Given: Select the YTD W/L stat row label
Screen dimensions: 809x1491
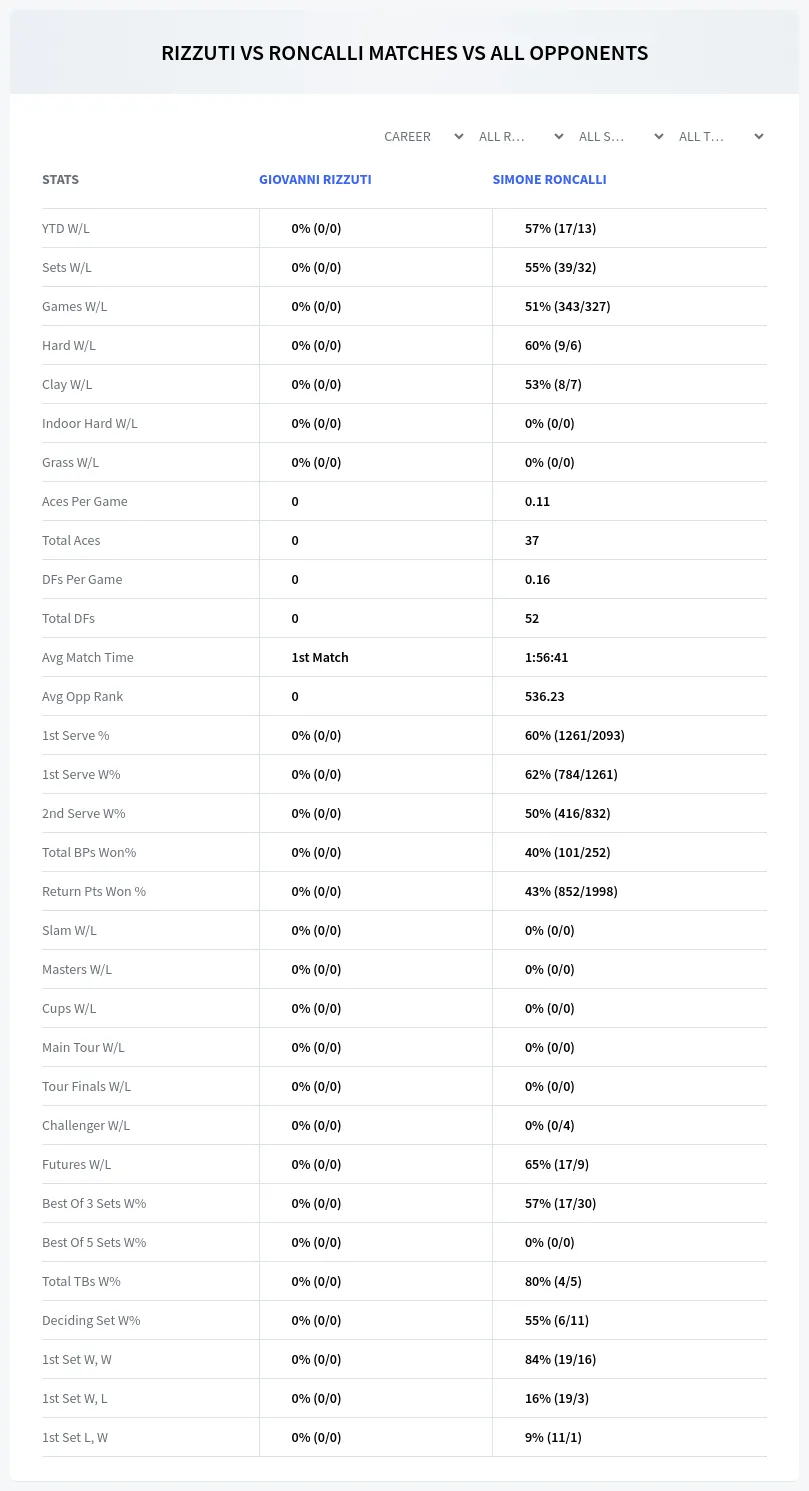Looking at the screenshot, I should 66,228.
